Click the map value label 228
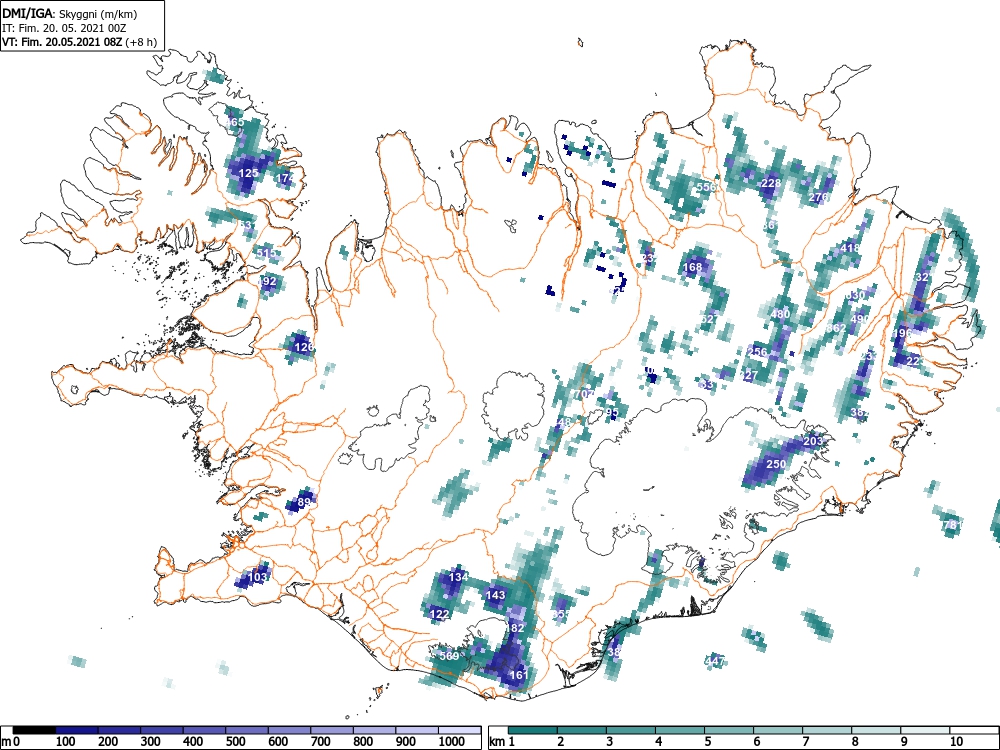The height and width of the screenshot is (750, 1000). click(x=771, y=183)
